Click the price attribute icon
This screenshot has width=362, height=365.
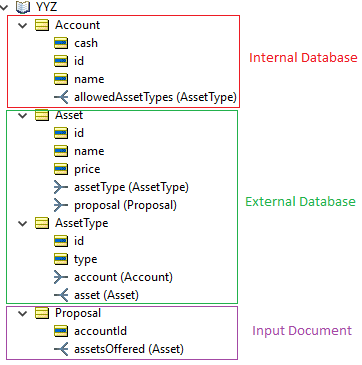(x=61, y=169)
